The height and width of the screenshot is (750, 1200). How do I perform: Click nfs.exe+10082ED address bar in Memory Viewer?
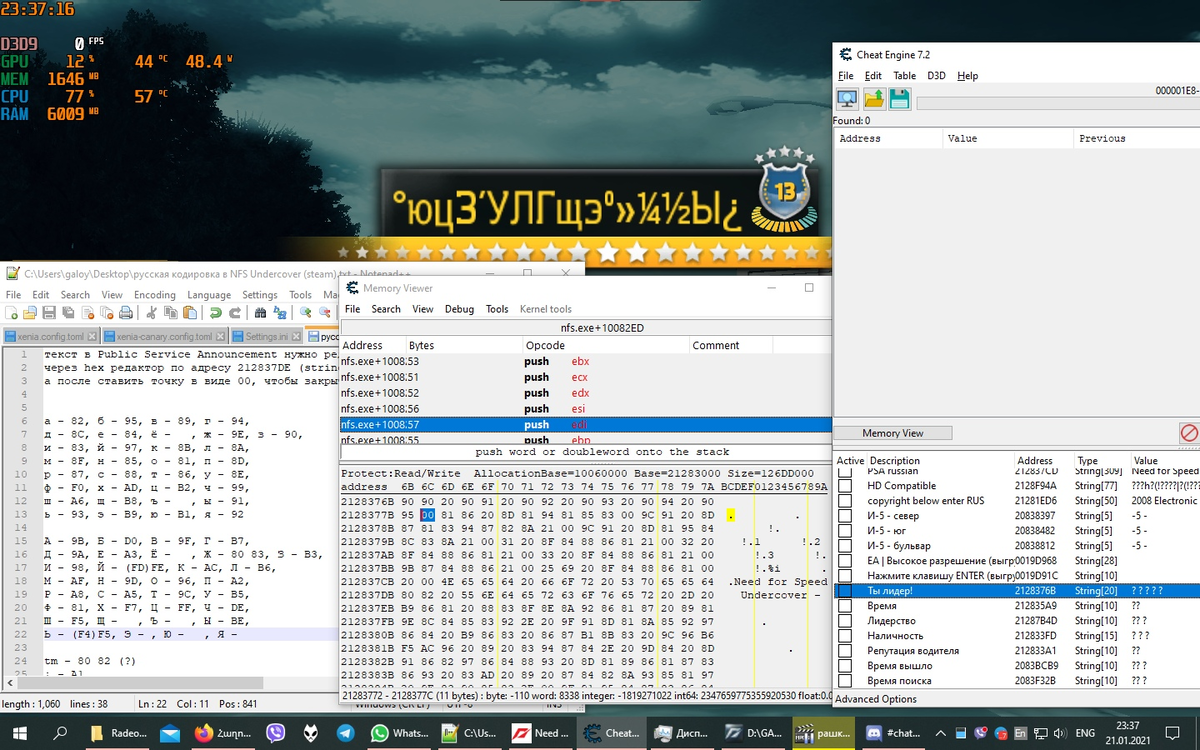pyautogui.click(x=585, y=328)
